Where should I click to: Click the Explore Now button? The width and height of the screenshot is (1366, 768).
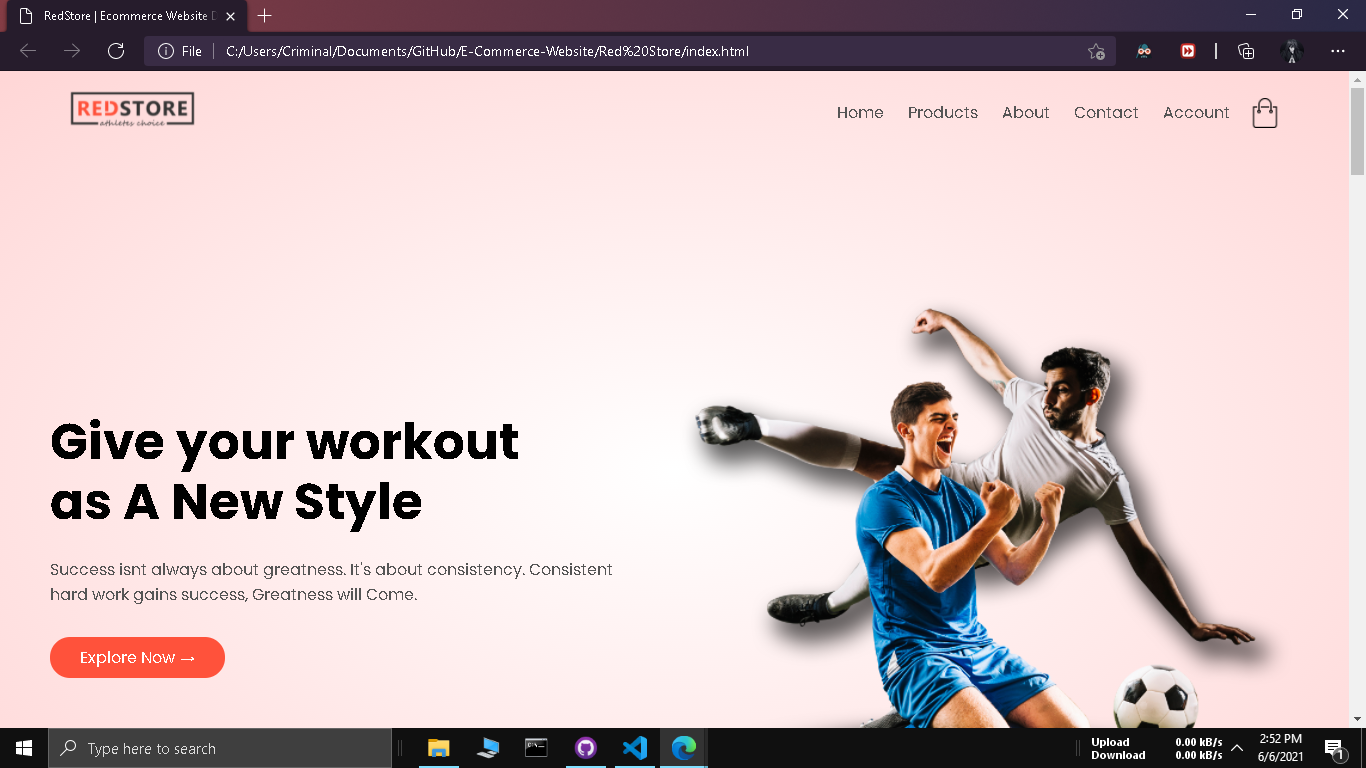pos(137,657)
